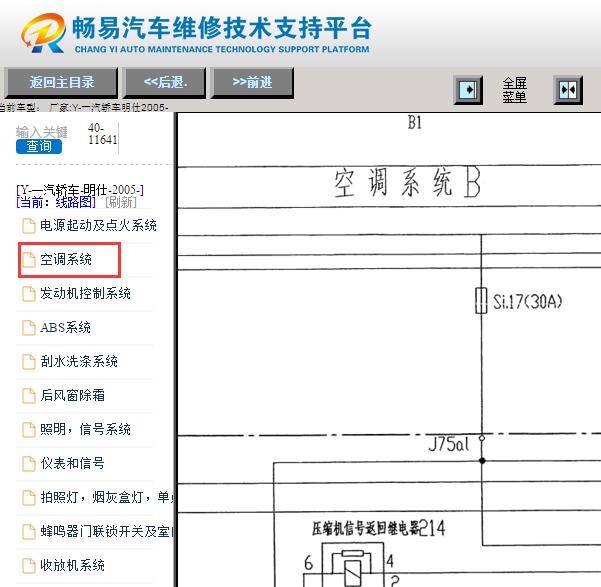Click the 刷新 refresh link
This screenshot has height=587, width=601.
[x=121, y=202]
